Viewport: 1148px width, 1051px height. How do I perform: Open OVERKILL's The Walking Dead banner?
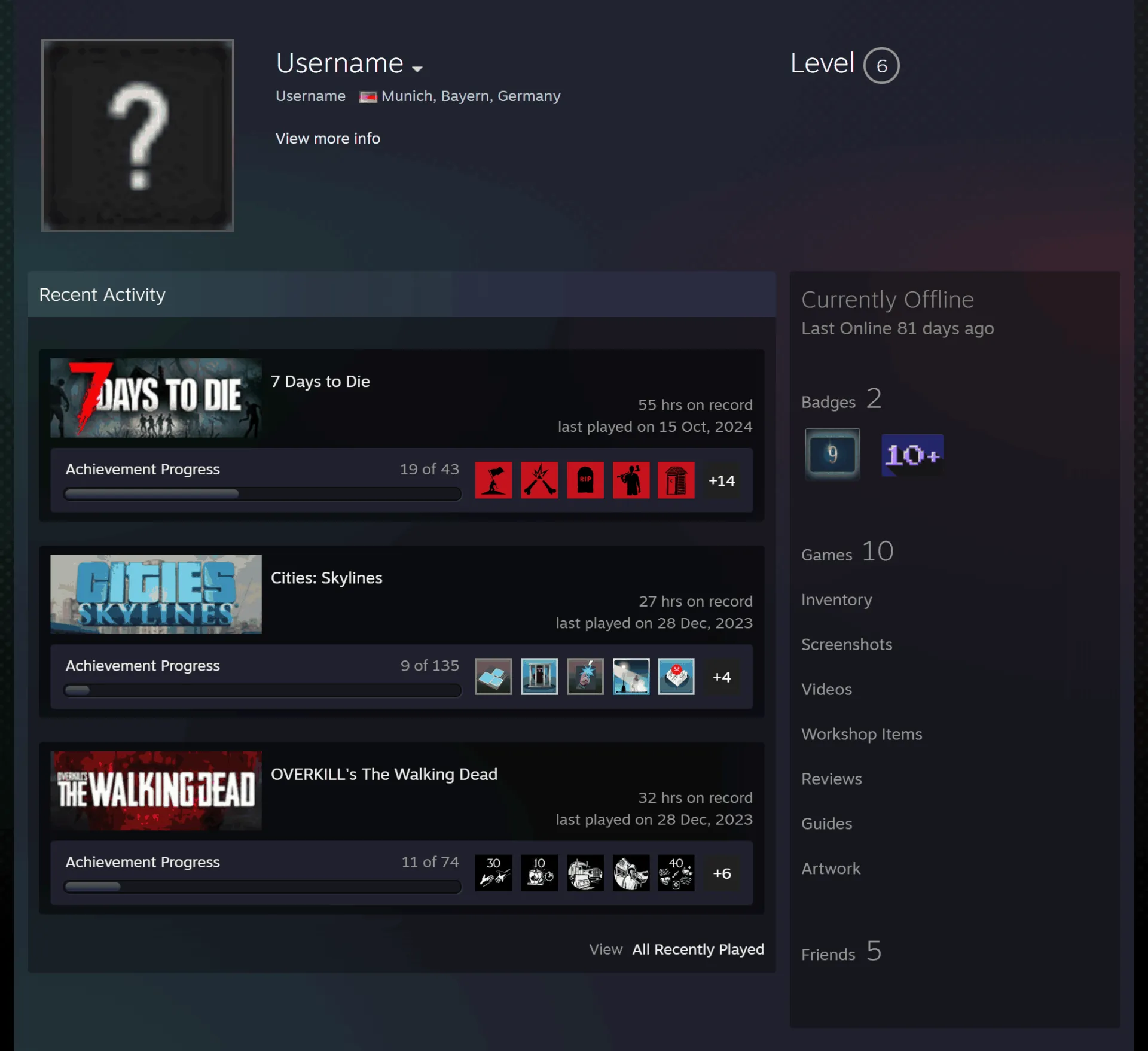click(156, 790)
